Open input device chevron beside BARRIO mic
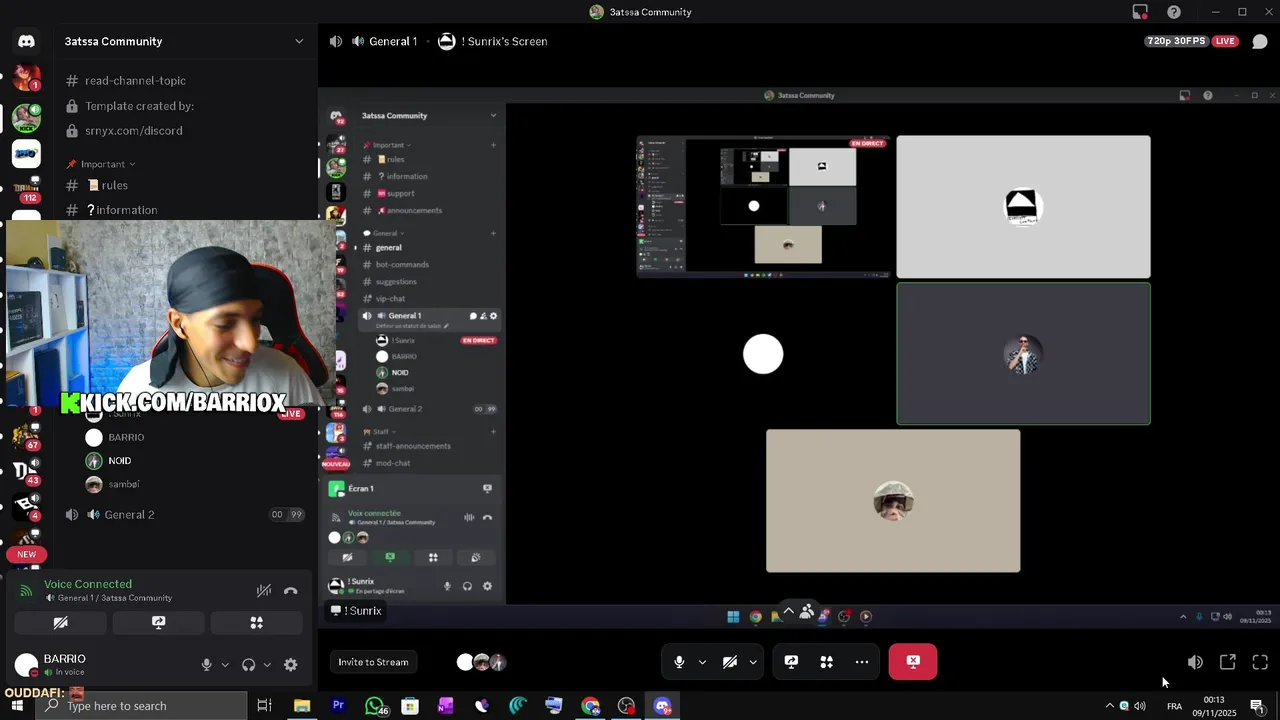Viewport: 1280px width, 720px height. [224, 665]
